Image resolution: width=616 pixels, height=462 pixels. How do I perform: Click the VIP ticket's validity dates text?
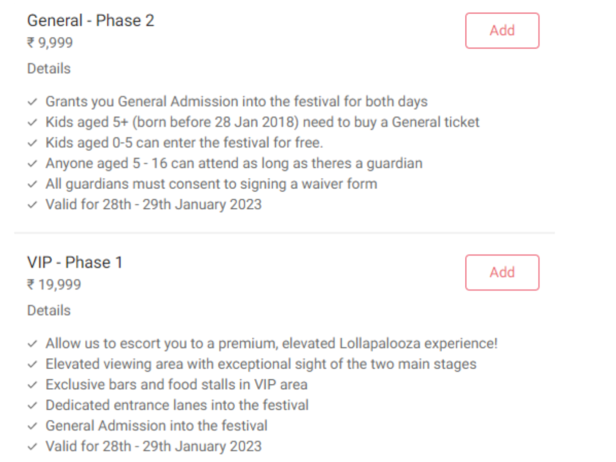click(153, 446)
